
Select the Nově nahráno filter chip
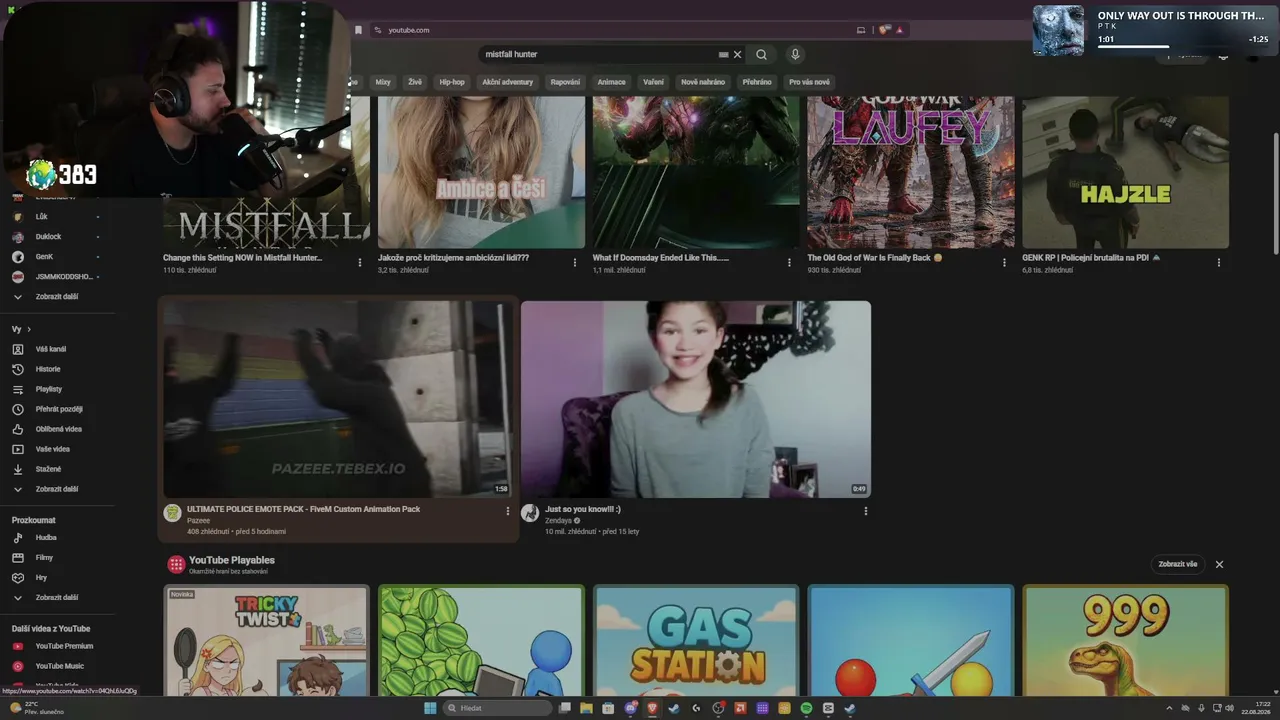[703, 82]
